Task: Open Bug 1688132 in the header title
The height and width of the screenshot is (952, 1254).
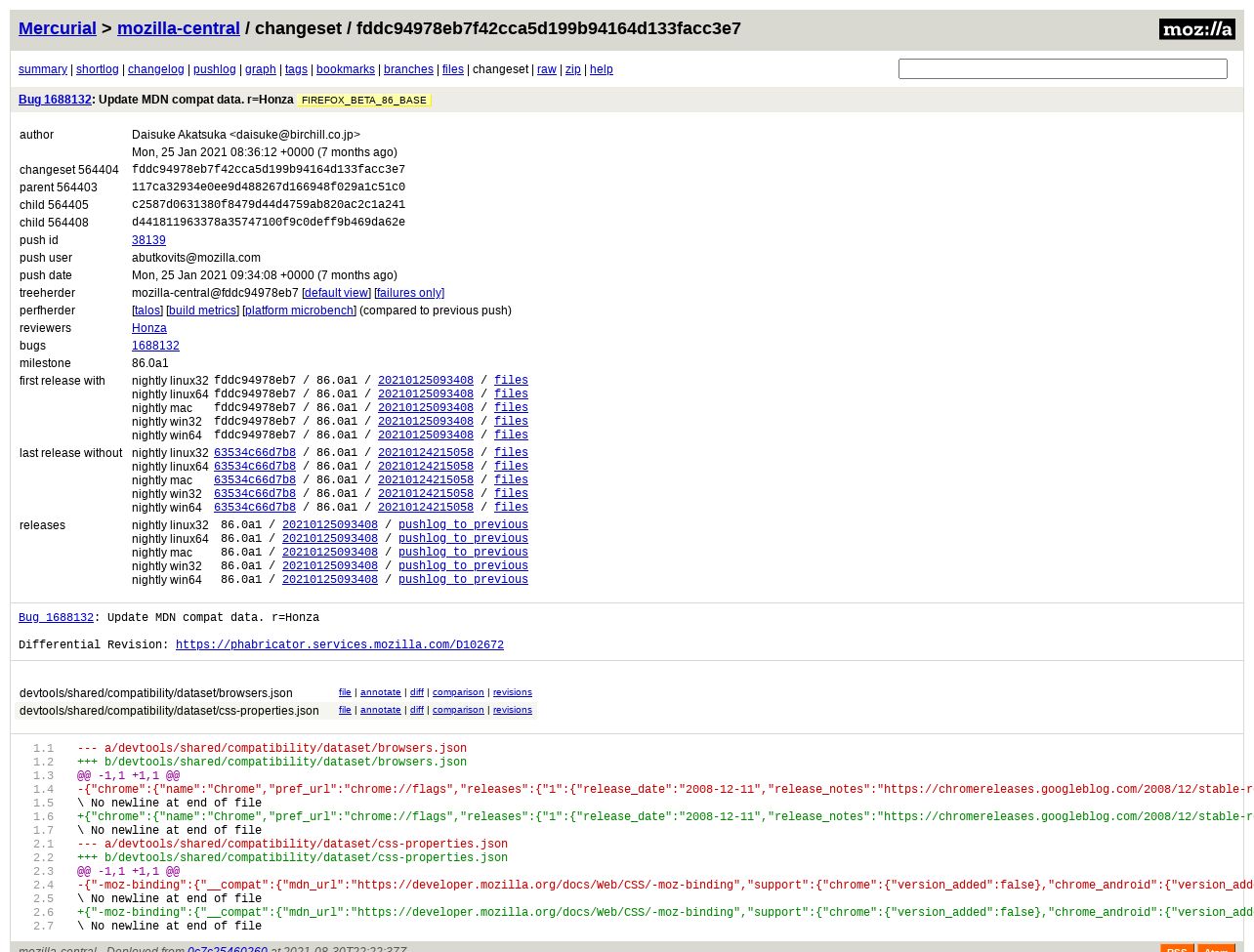Action: click(x=55, y=100)
